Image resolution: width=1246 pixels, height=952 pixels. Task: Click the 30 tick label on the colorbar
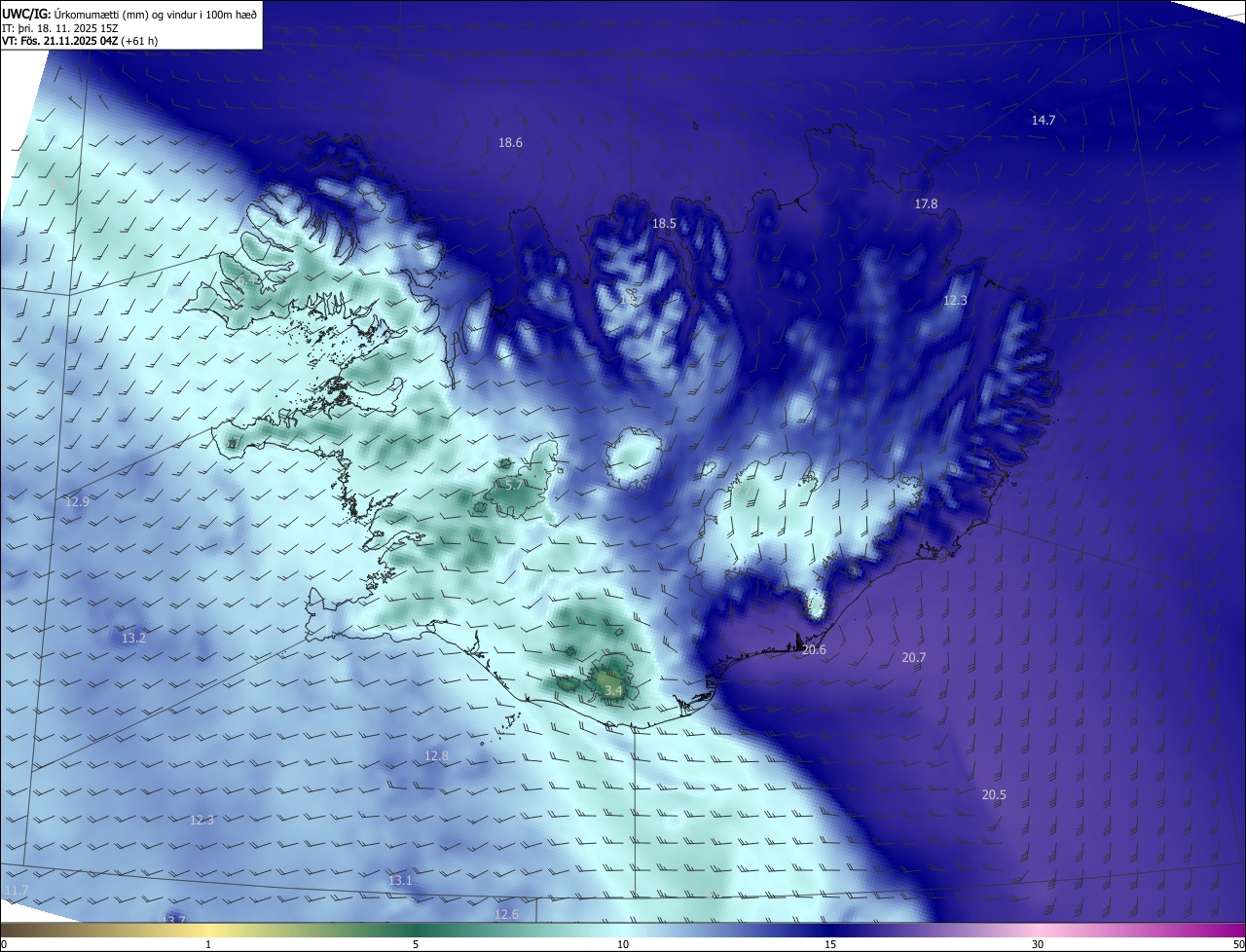click(x=1038, y=944)
